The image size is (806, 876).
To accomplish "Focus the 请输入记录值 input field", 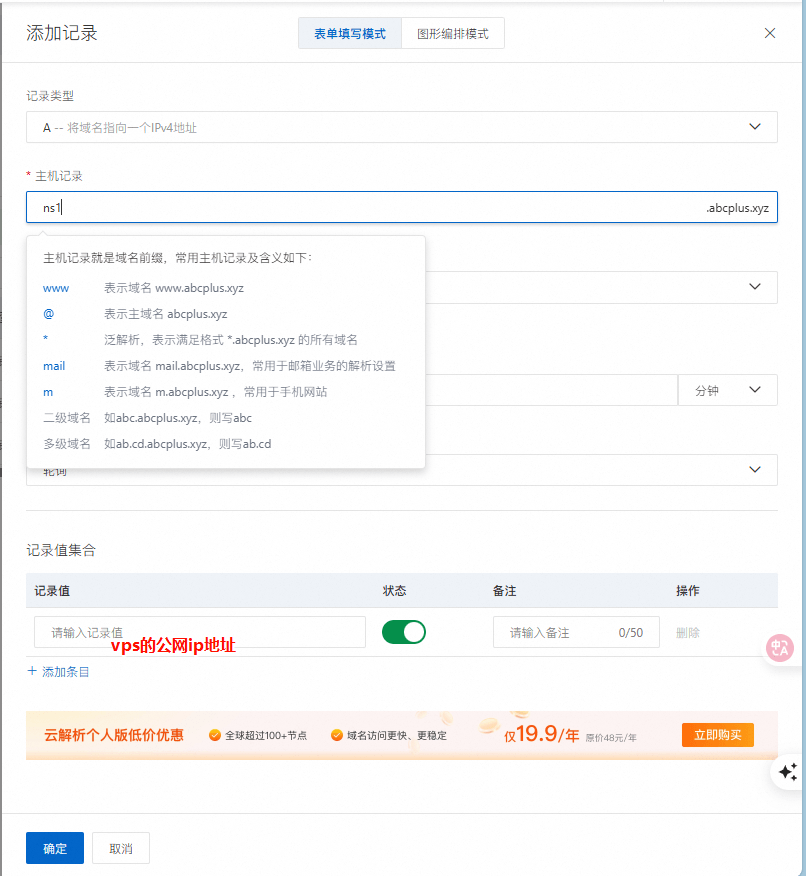I will (200, 632).
